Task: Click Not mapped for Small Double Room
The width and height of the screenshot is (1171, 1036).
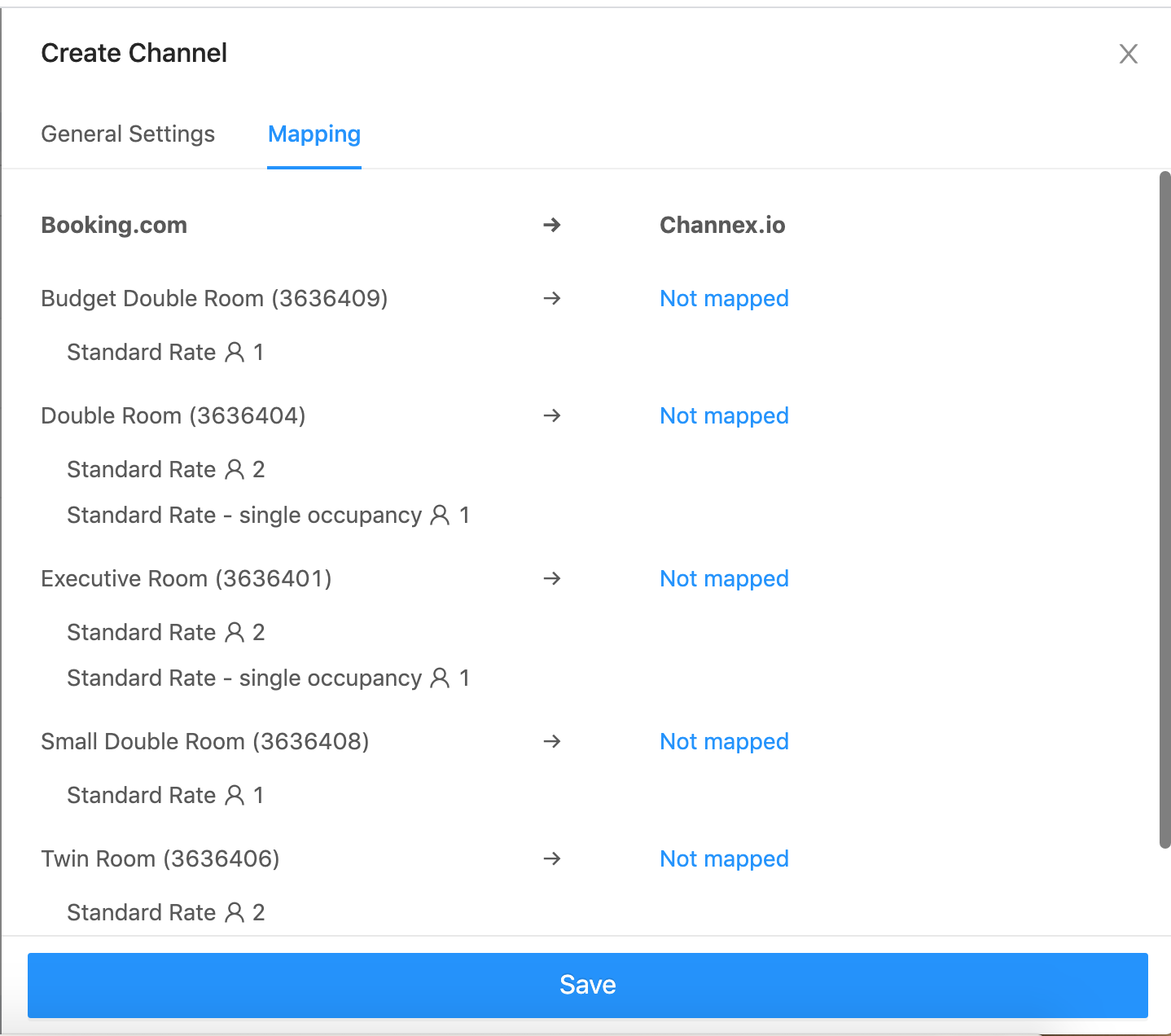Action: 724,741
